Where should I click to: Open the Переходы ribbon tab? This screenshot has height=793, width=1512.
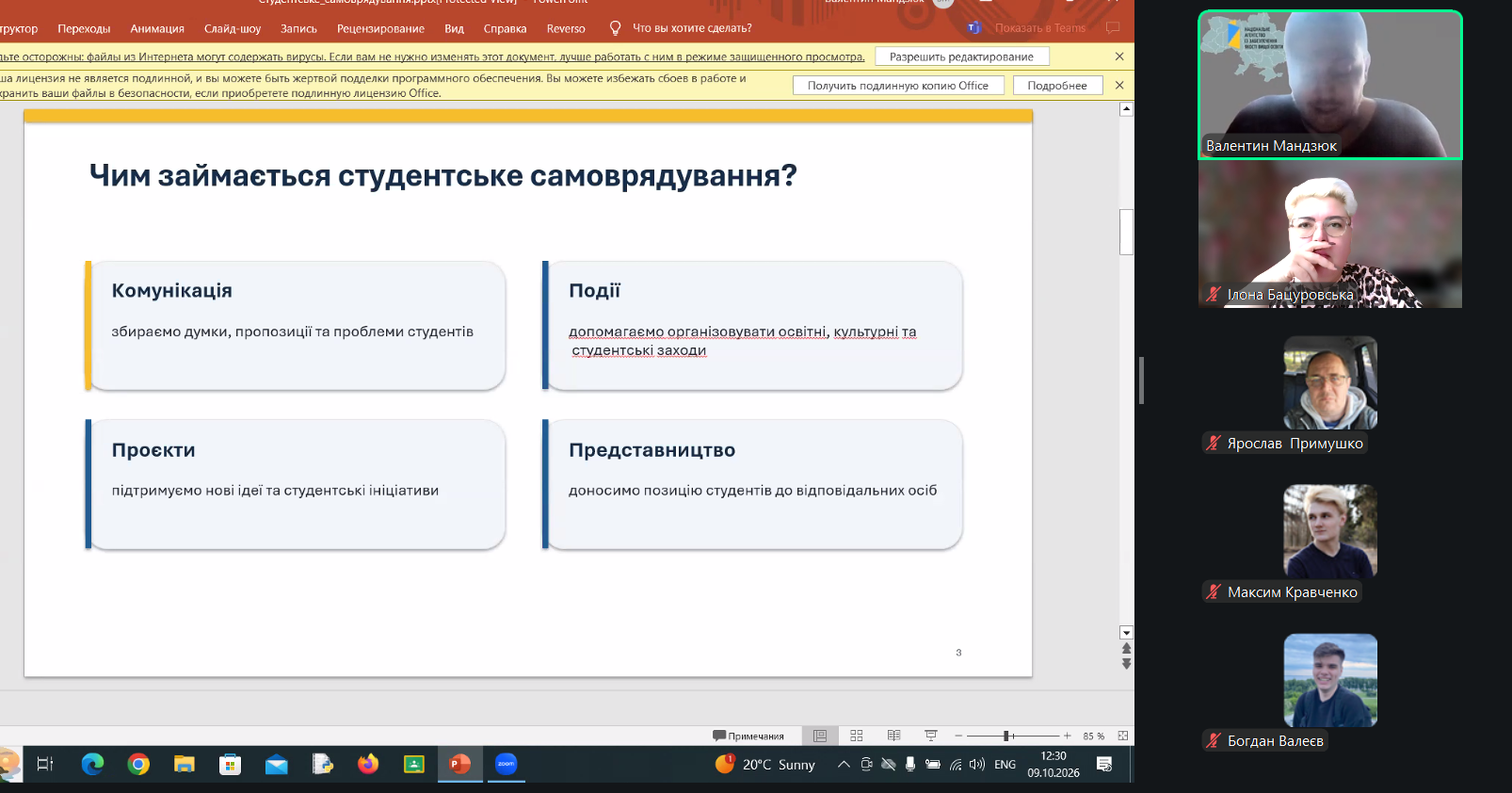click(x=84, y=28)
